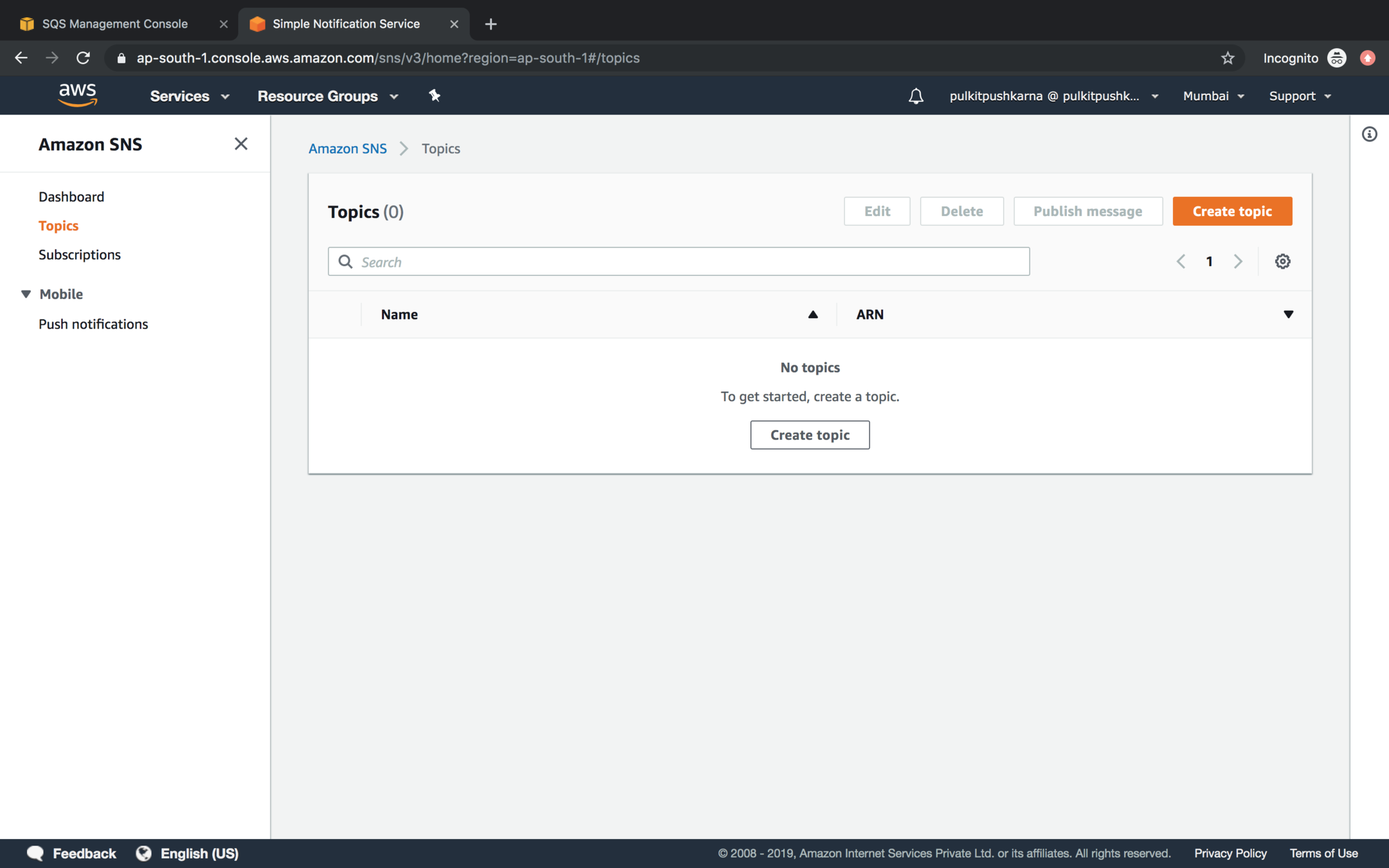Click the orange Create topic button
Screen dimensions: 1389x868
pyautogui.click(x=1231, y=212)
